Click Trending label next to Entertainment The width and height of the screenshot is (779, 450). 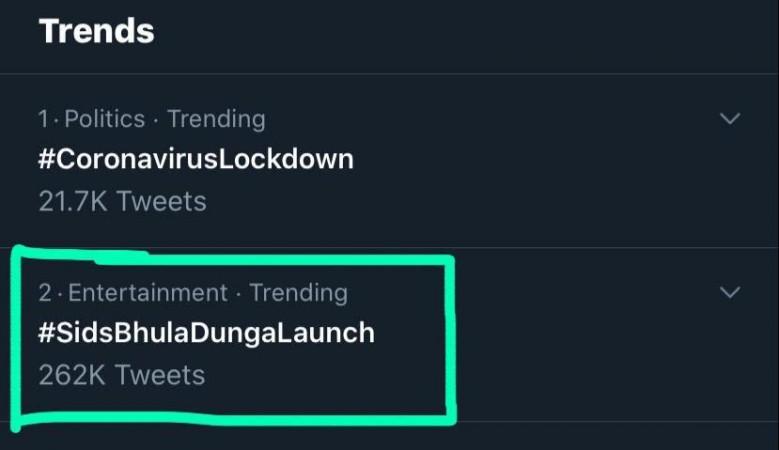pyautogui.click(x=298, y=293)
